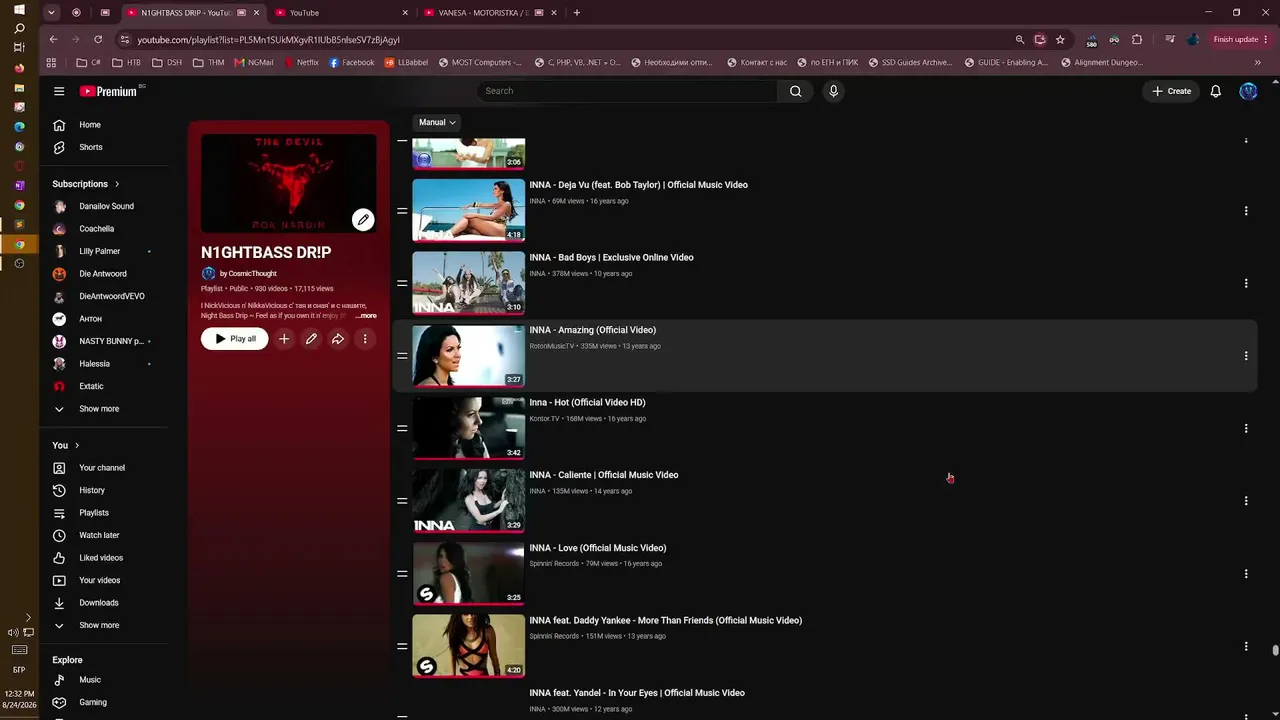The height and width of the screenshot is (720, 1280).
Task: Switch to the N1GHTBASS DRIP browser tab
Action: (194, 13)
